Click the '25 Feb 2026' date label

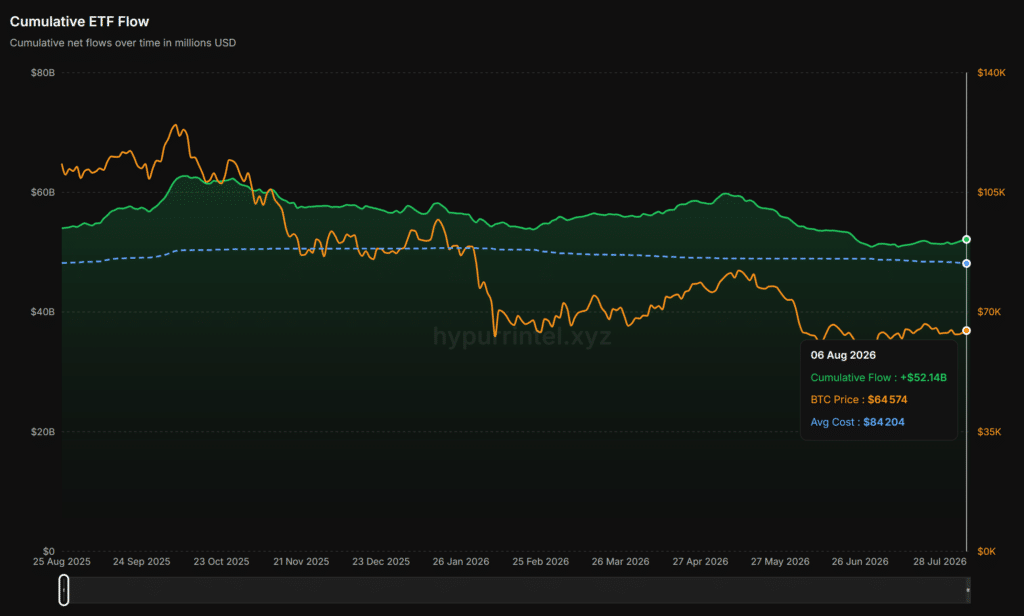pyautogui.click(x=541, y=562)
